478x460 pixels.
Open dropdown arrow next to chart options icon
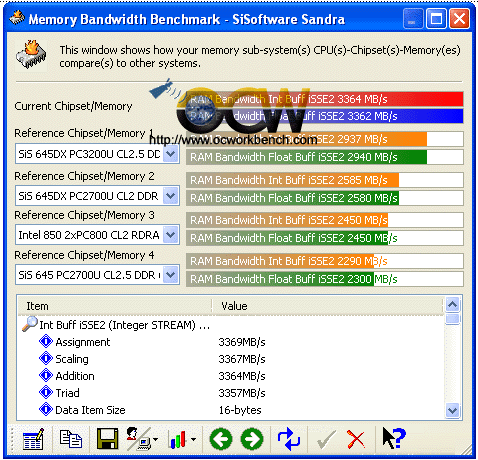193,439
